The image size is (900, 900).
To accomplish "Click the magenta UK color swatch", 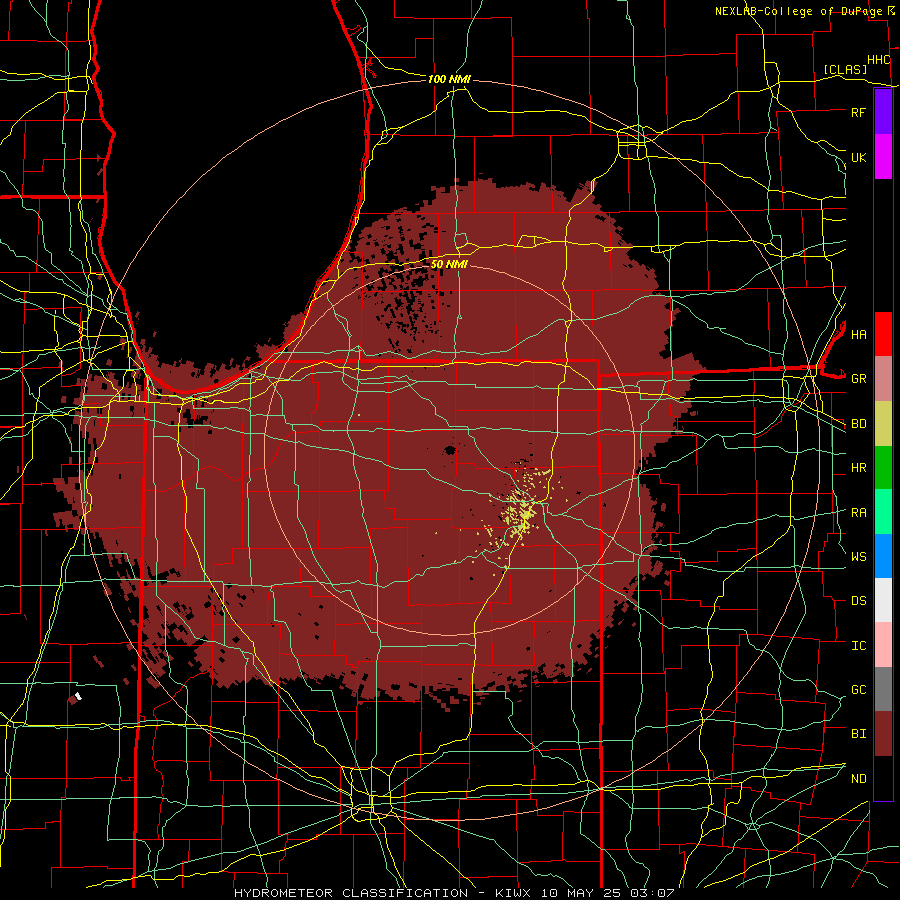I will coord(883,157).
